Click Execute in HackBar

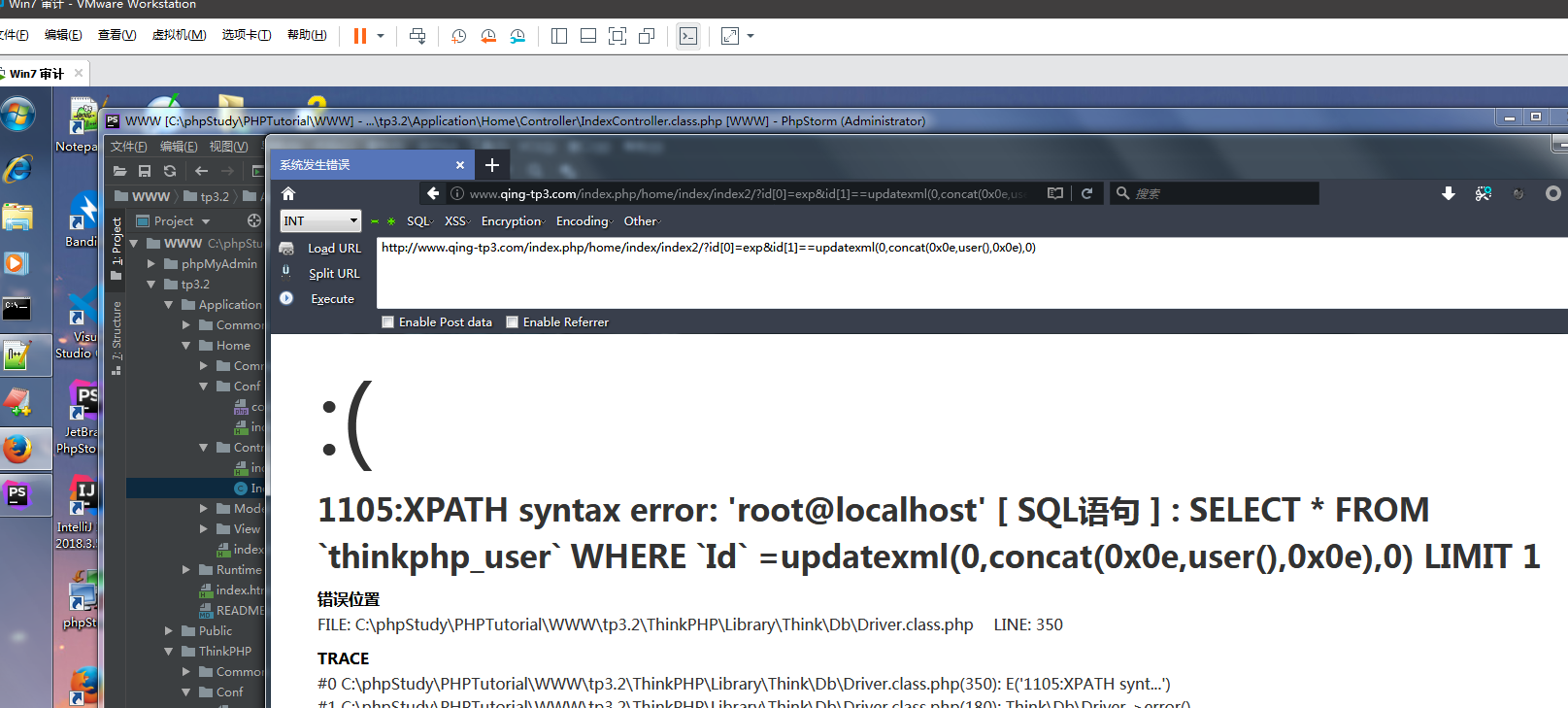click(332, 299)
